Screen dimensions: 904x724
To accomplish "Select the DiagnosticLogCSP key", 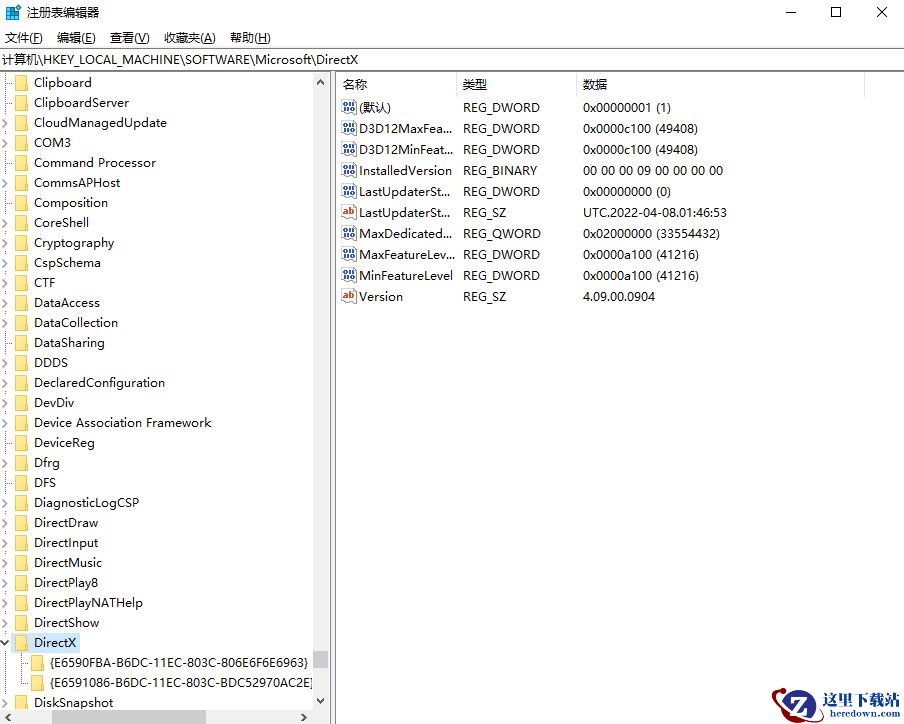I will click(x=86, y=503).
